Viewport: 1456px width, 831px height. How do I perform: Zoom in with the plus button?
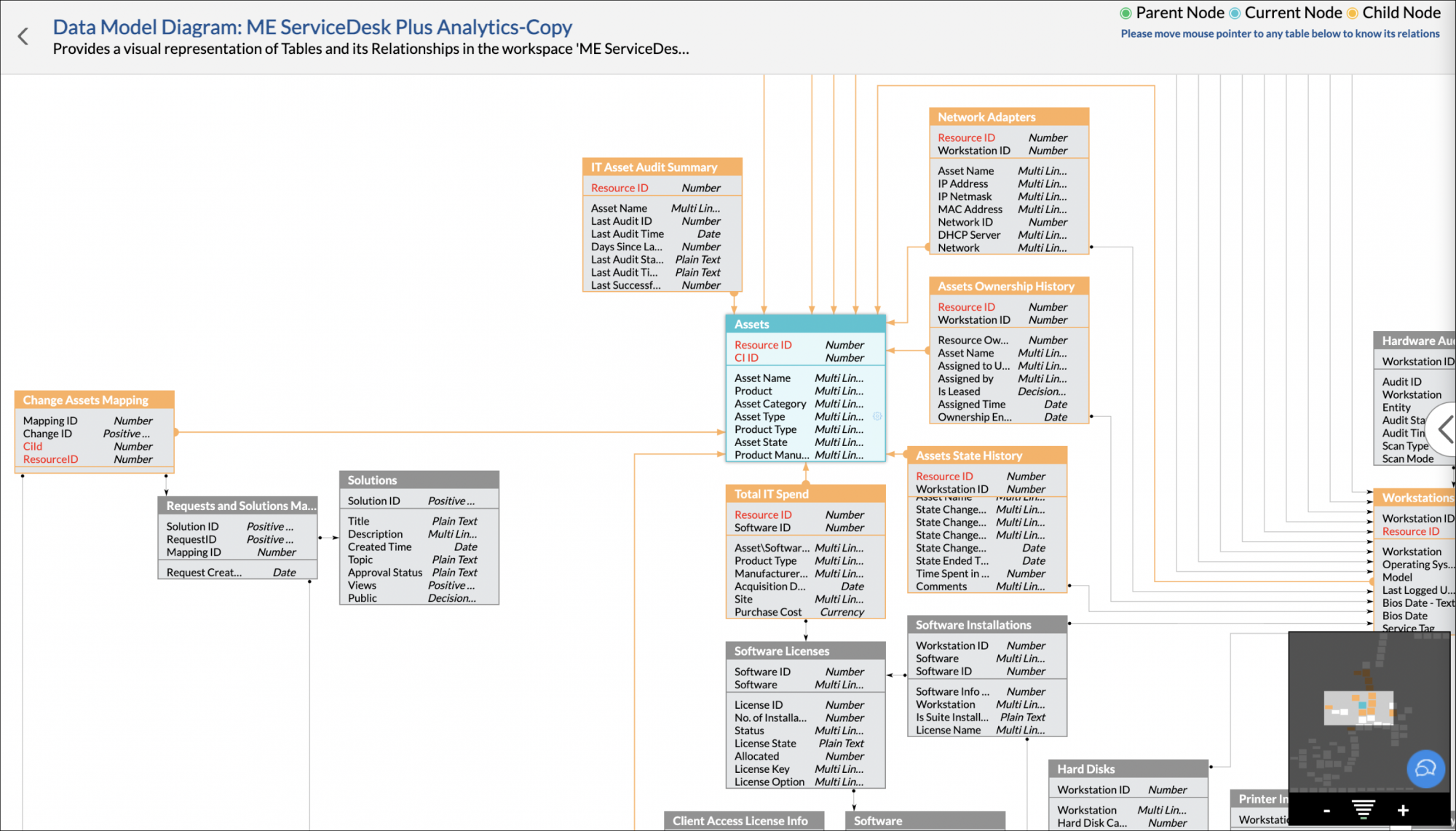click(1402, 811)
